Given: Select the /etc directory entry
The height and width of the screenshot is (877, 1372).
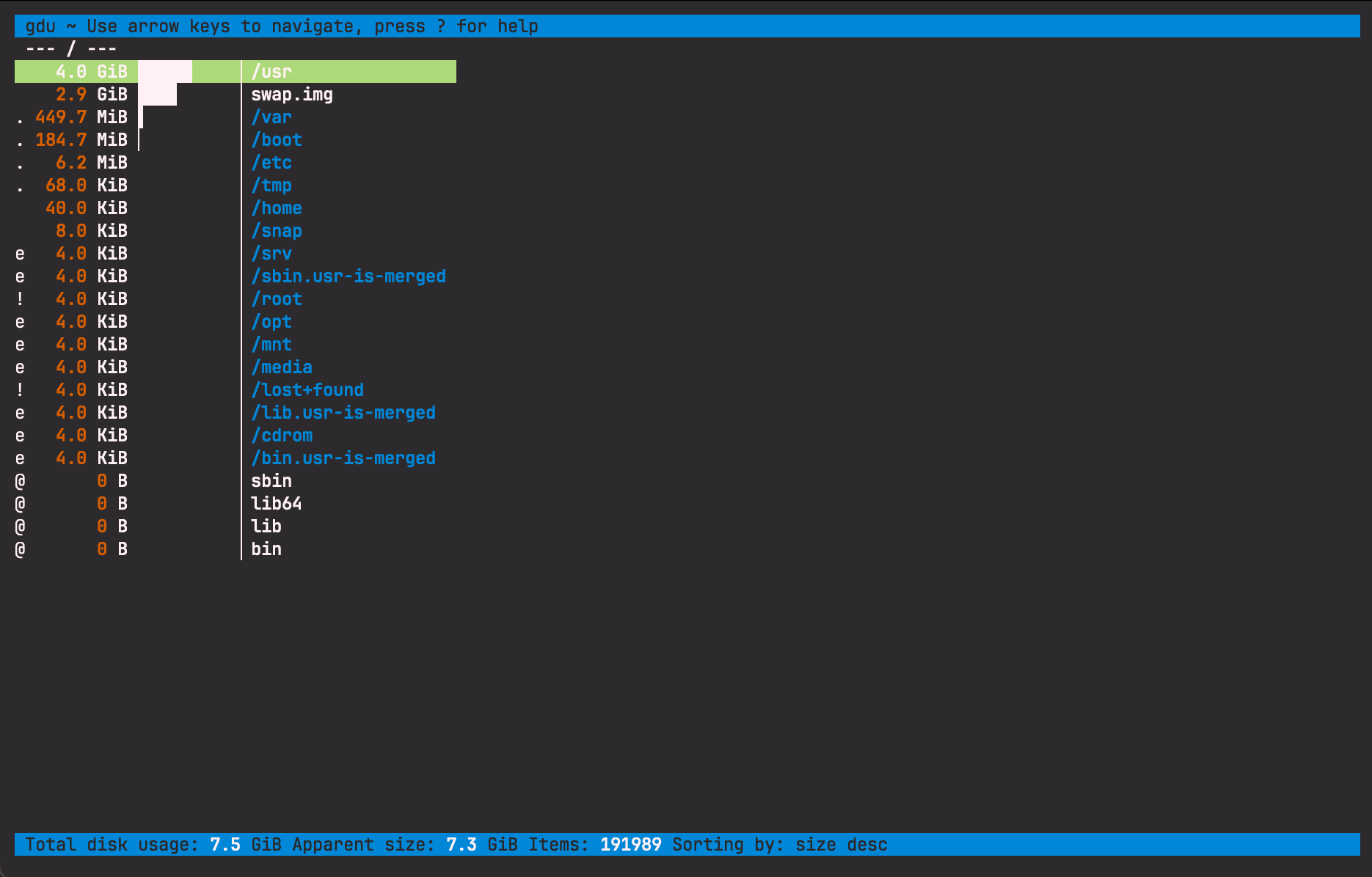Looking at the screenshot, I should (x=271, y=162).
